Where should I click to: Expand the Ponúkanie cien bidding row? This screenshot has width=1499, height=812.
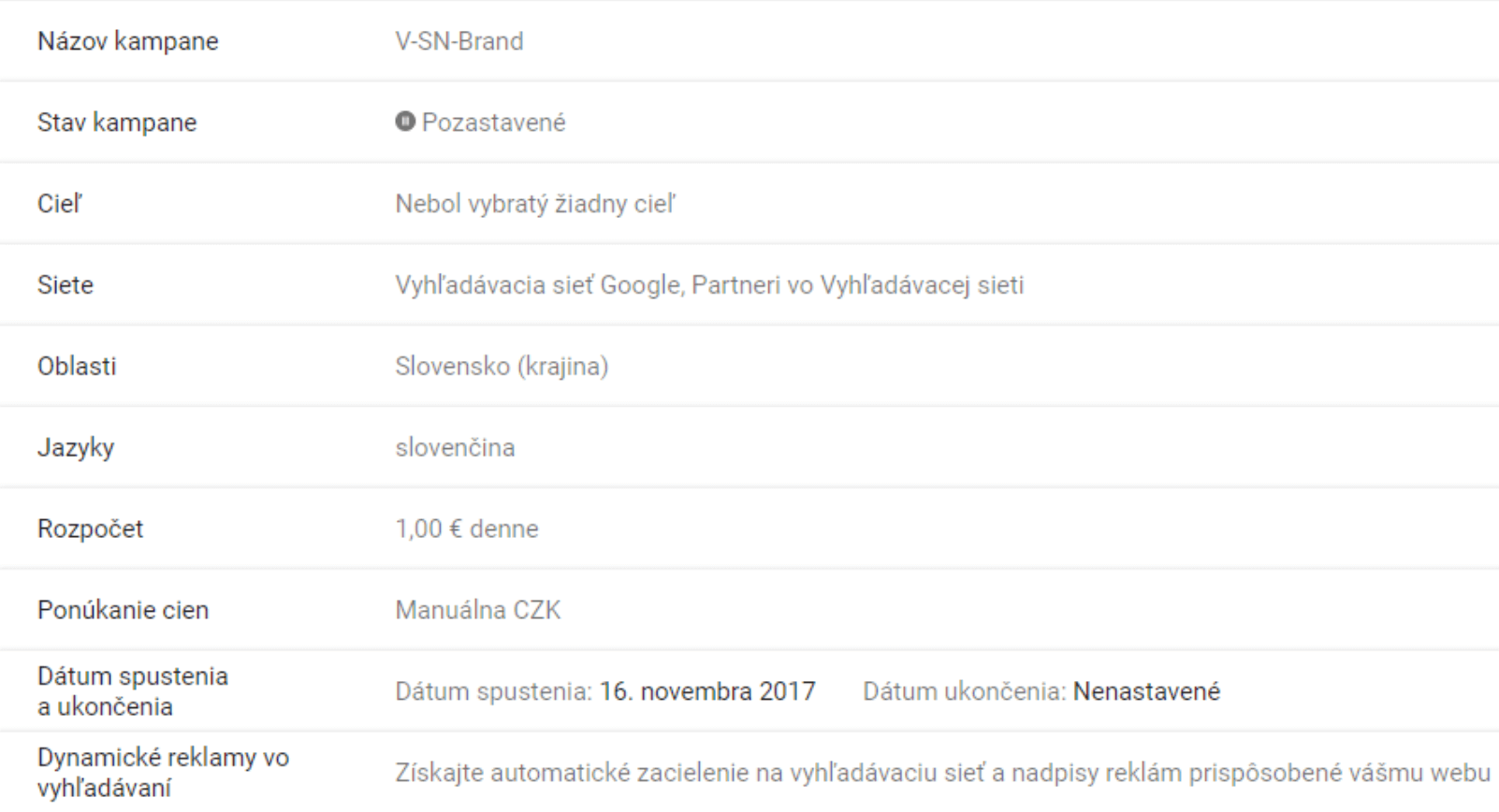[124, 611]
